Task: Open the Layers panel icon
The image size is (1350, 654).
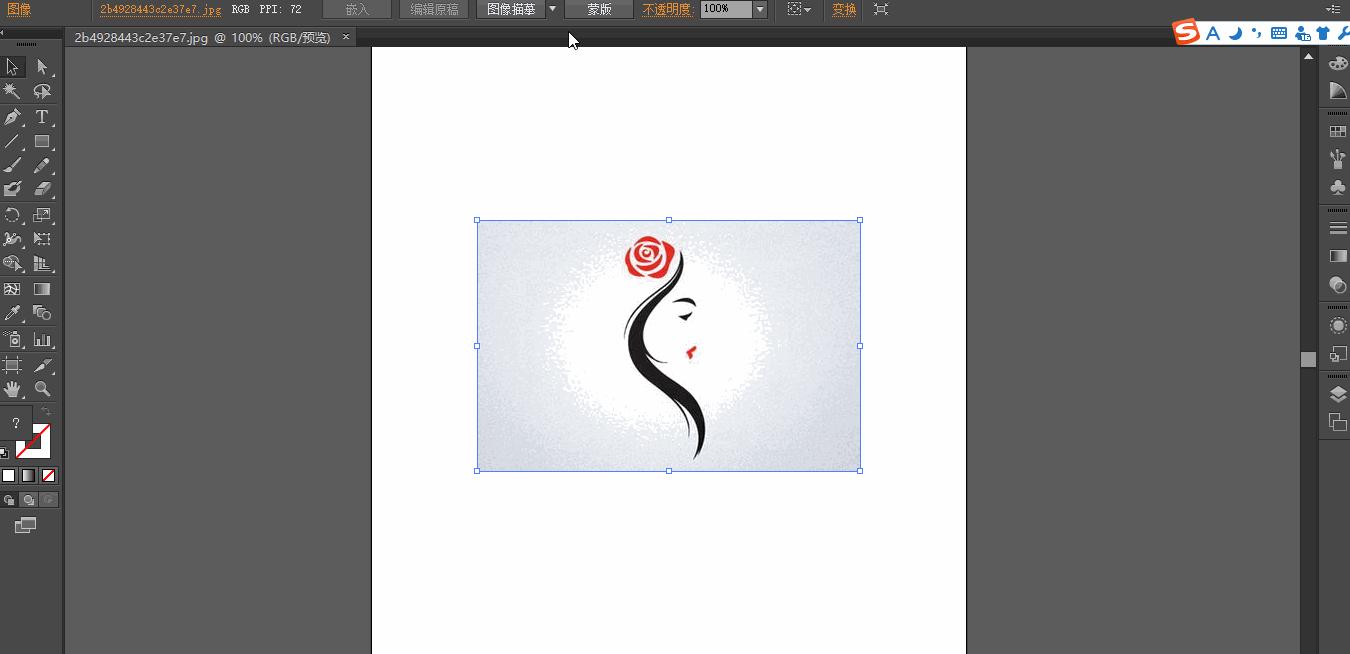Action: click(x=1338, y=393)
